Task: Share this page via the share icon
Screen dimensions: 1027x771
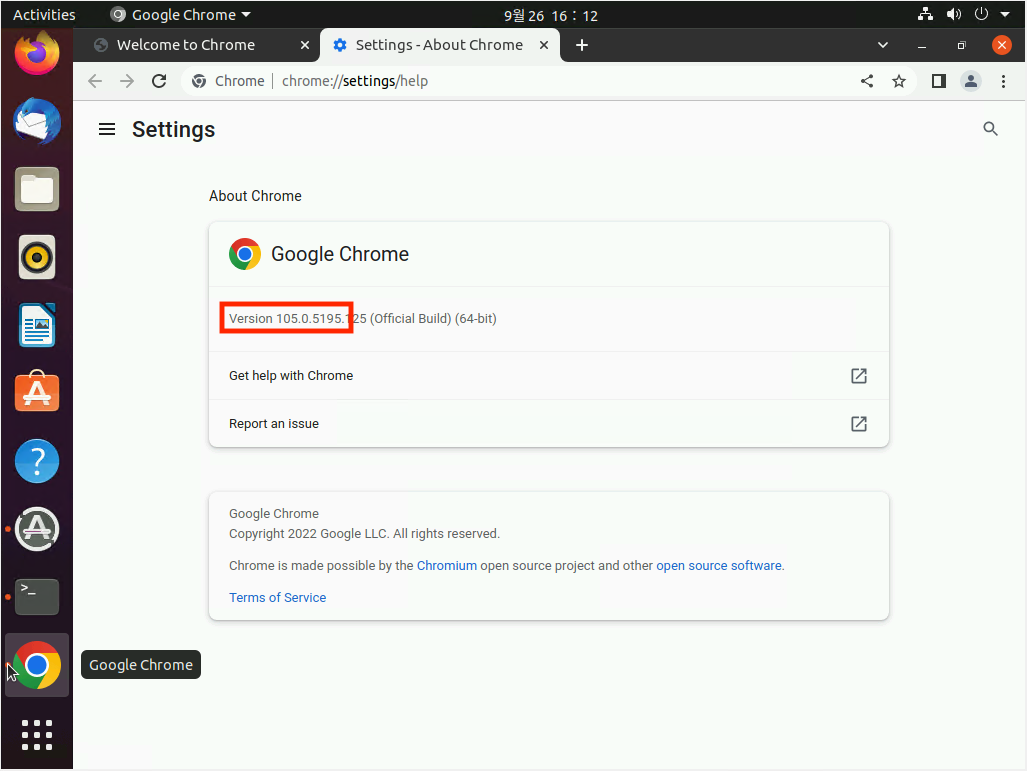Action: point(866,81)
